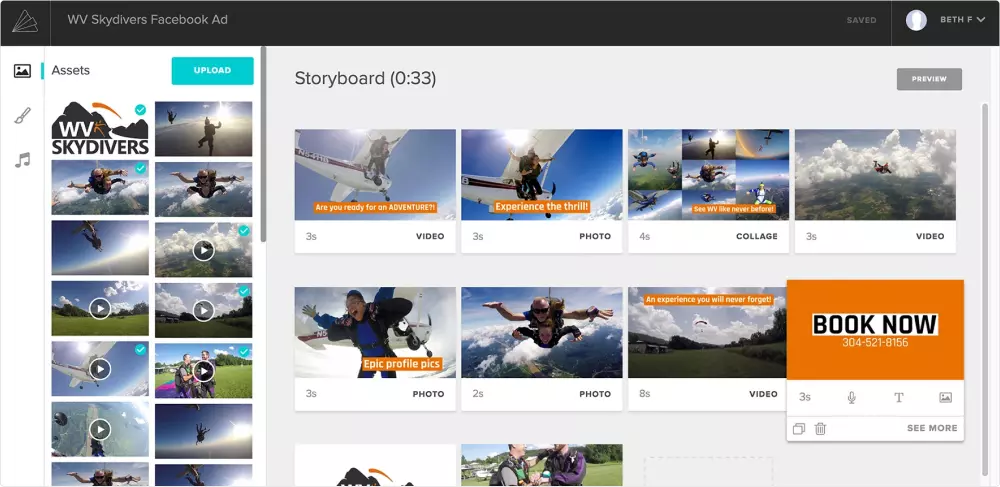Click the Upload button
The image size is (1000, 487).
click(212, 71)
